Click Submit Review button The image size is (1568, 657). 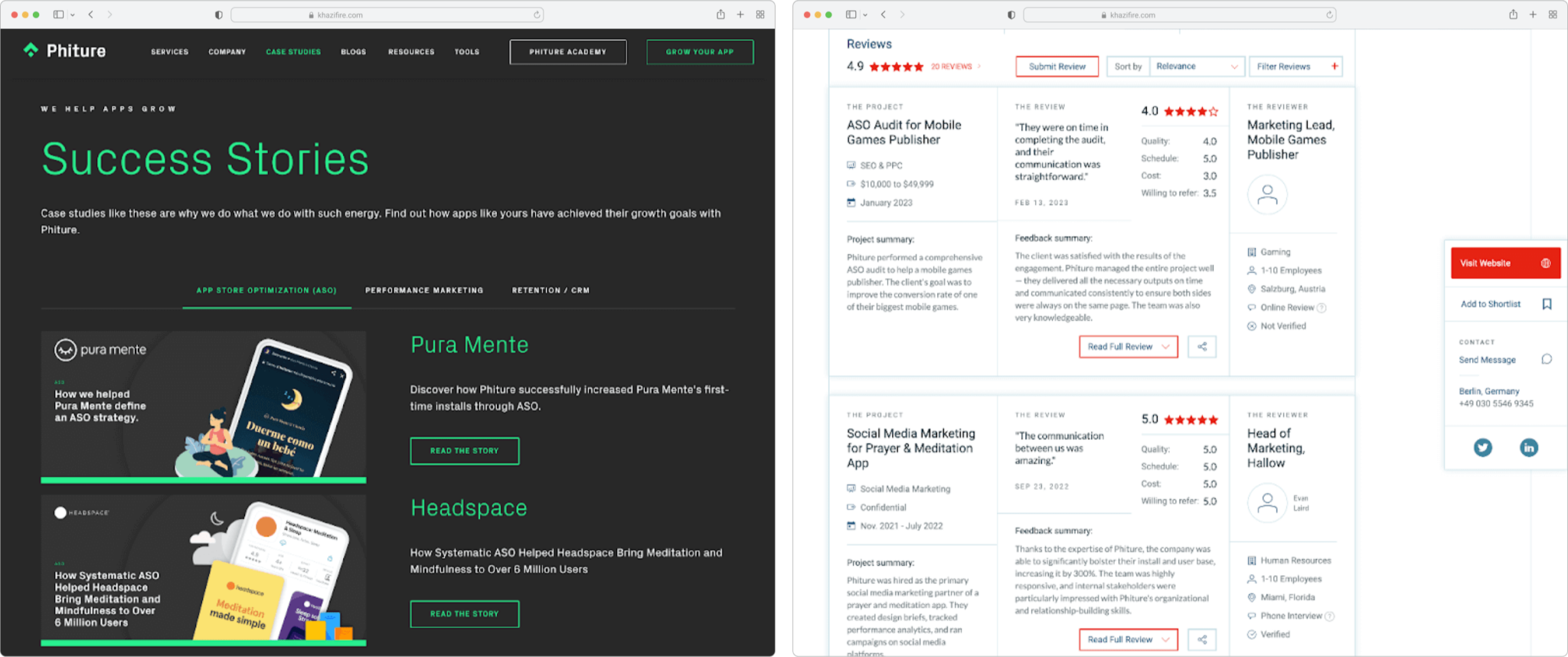click(x=1057, y=67)
